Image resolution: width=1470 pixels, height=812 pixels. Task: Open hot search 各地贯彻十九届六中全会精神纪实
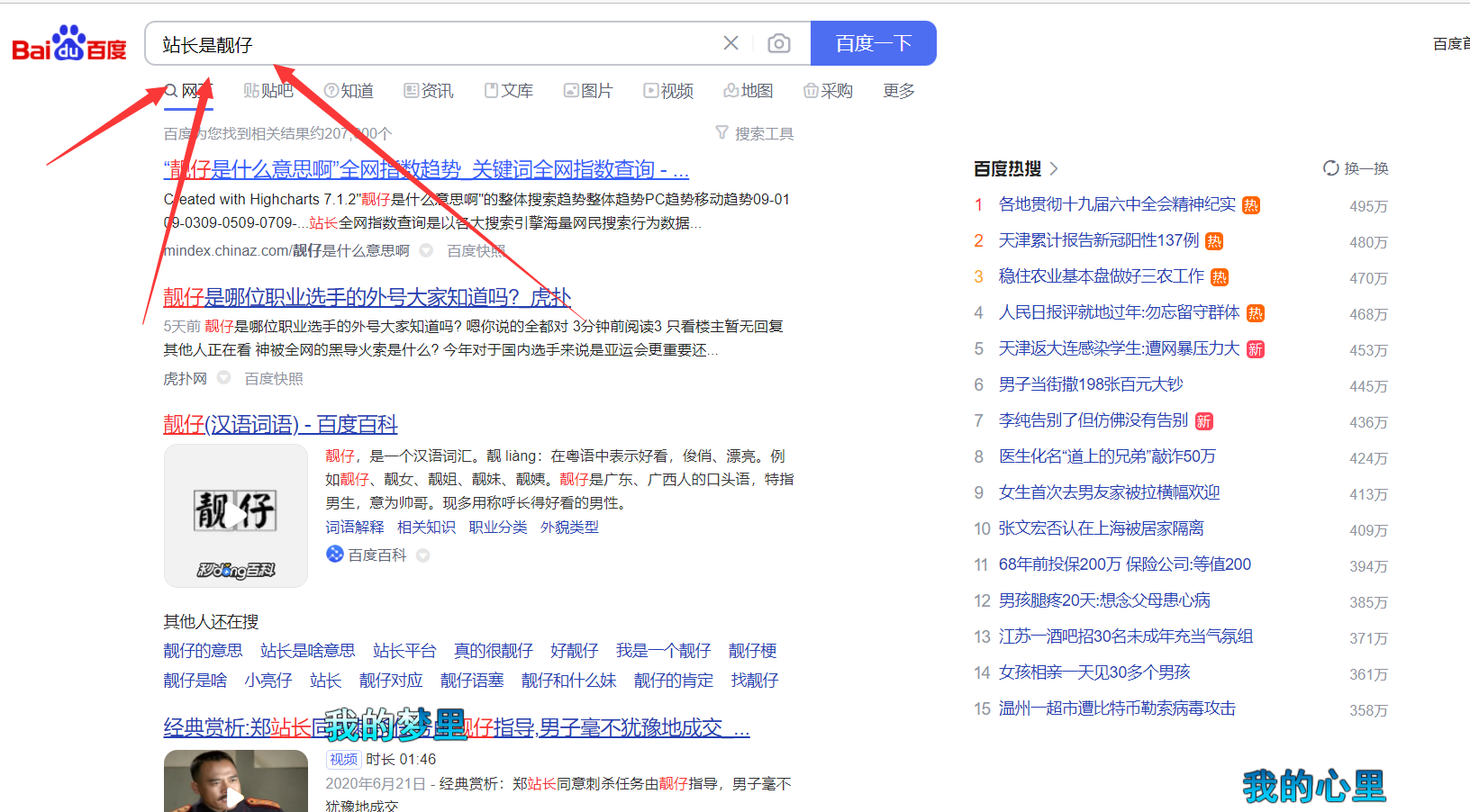[1117, 204]
